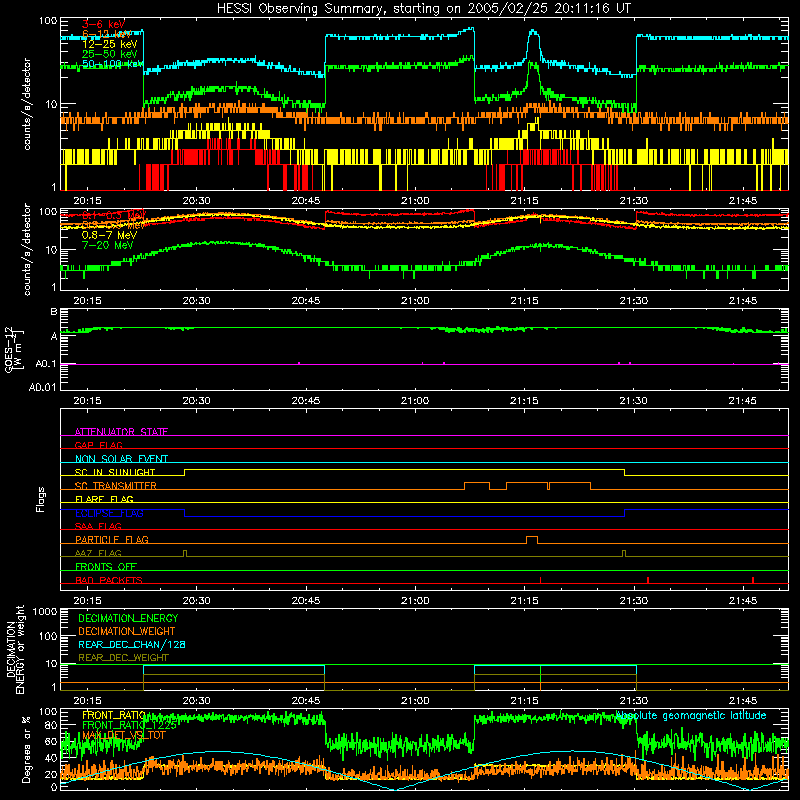
Task: Click the MAX_DET_VS_TOT legend label
Action: pyautogui.click(x=123, y=735)
